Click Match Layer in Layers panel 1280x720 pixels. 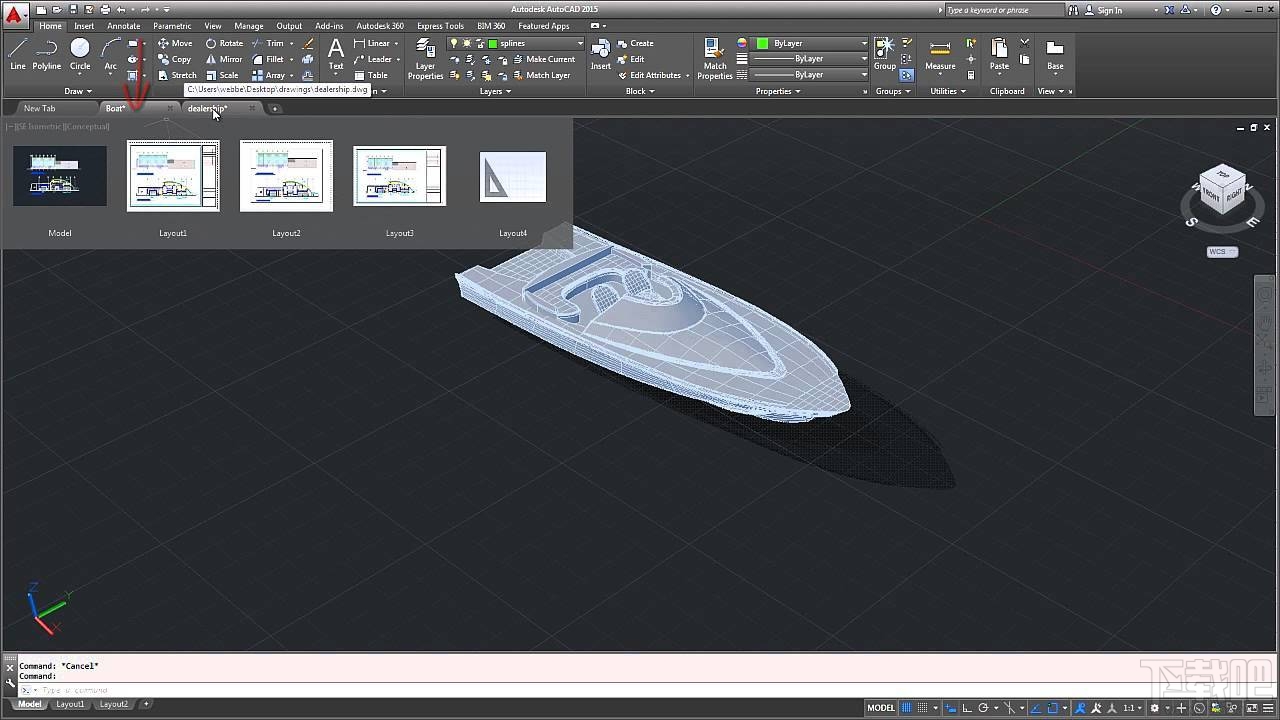(546, 75)
